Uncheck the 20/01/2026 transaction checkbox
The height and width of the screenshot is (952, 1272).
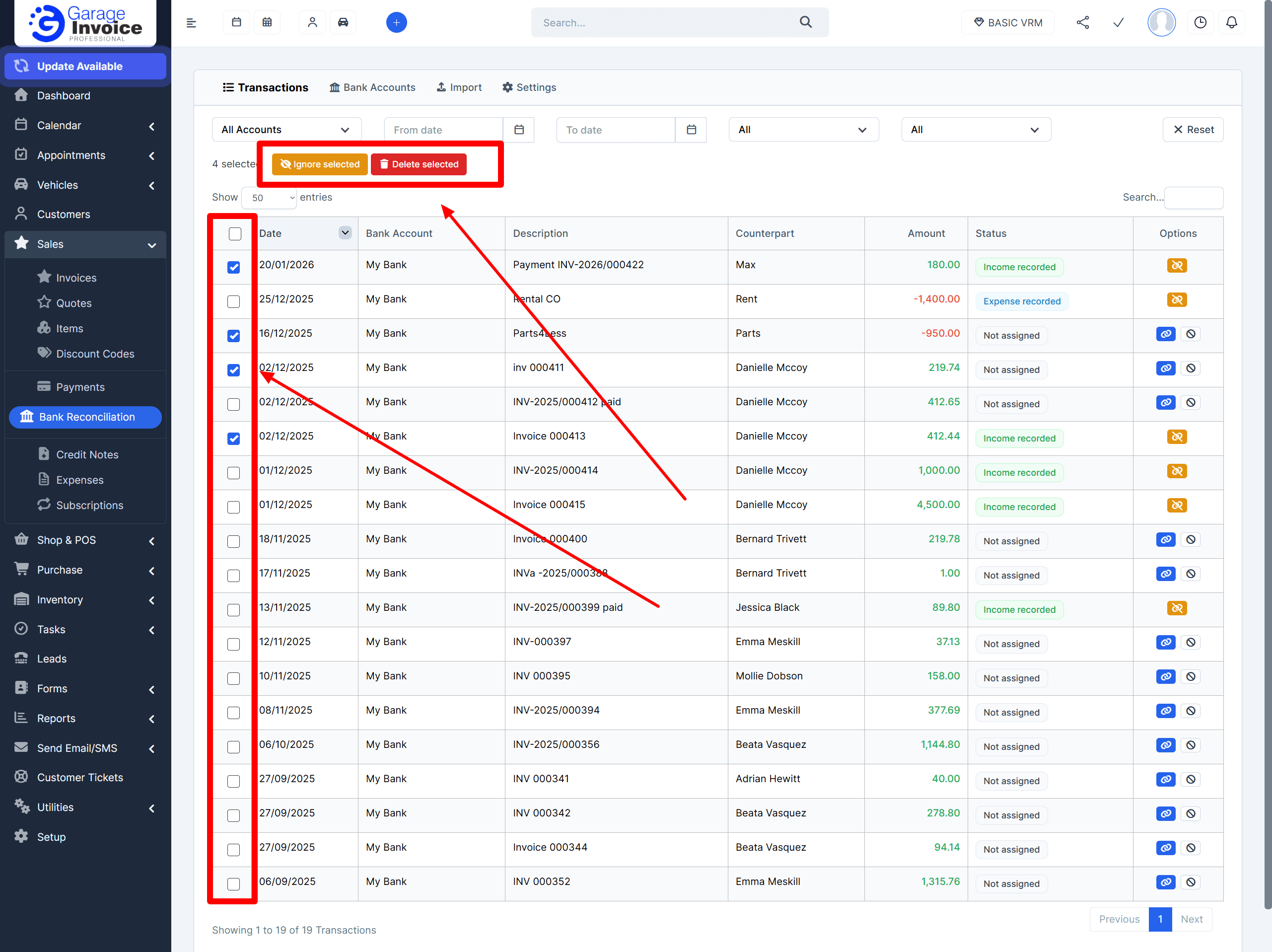(233, 267)
